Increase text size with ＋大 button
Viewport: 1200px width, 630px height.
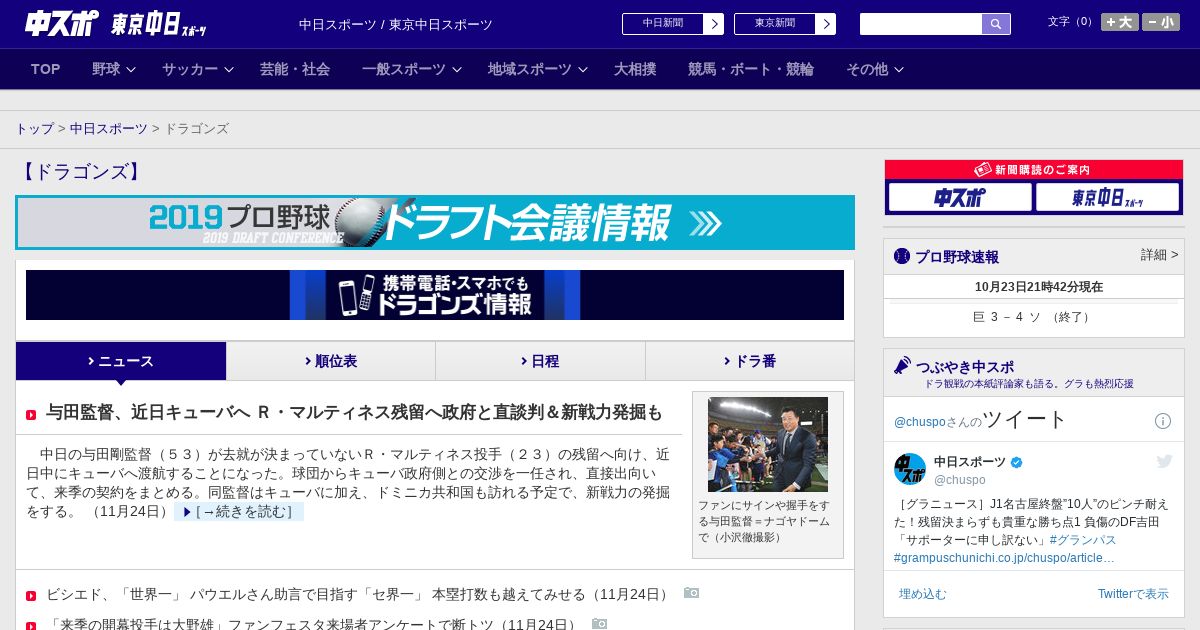click(x=1119, y=22)
